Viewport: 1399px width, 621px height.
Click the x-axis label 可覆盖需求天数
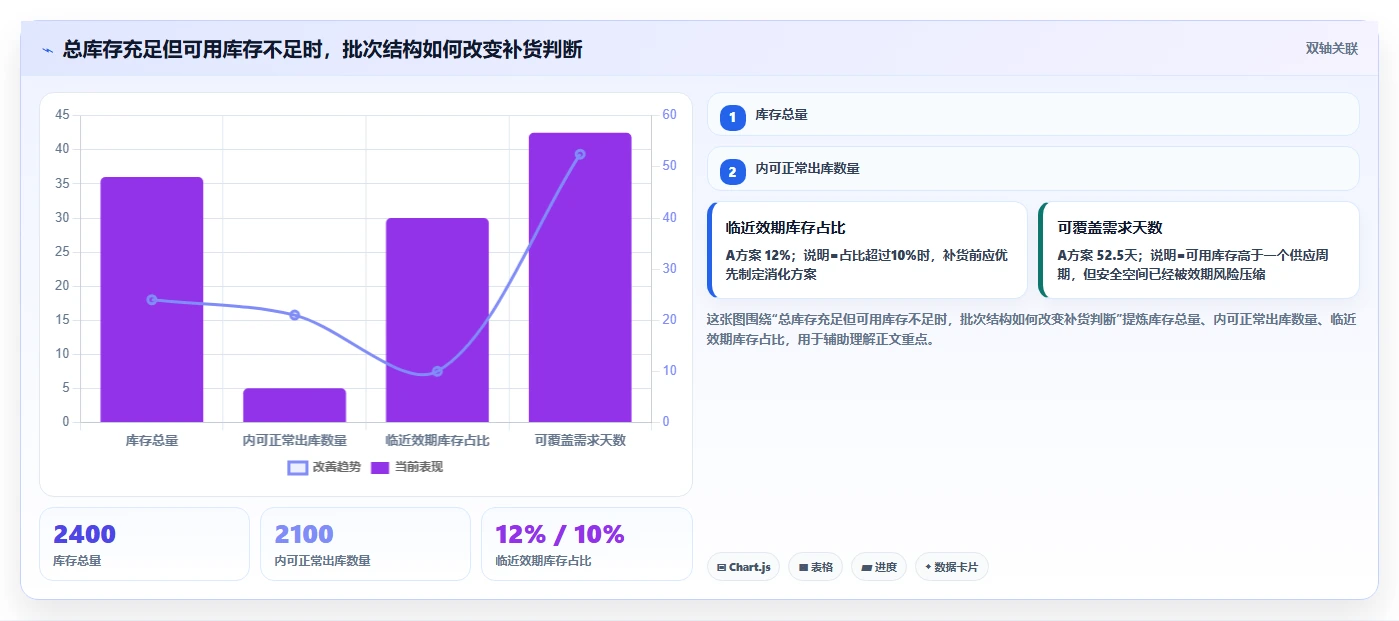580,440
